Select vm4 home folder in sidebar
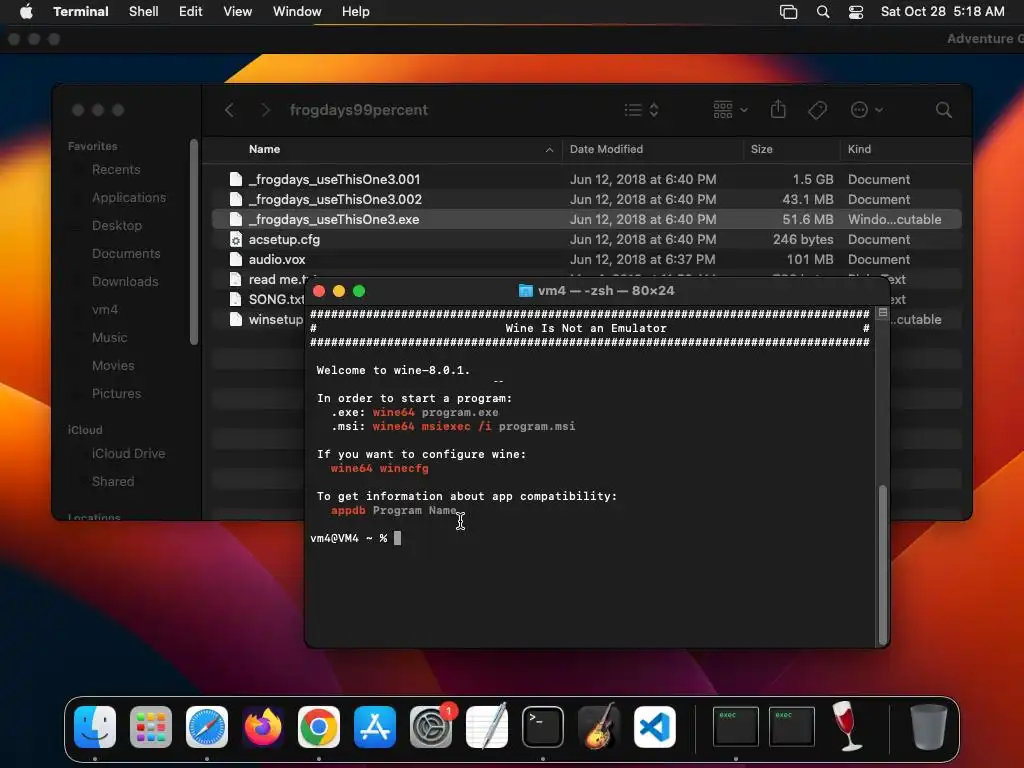The width and height of the screenshot is (1024, 768). pyautogui.click(x=105, y=310)
